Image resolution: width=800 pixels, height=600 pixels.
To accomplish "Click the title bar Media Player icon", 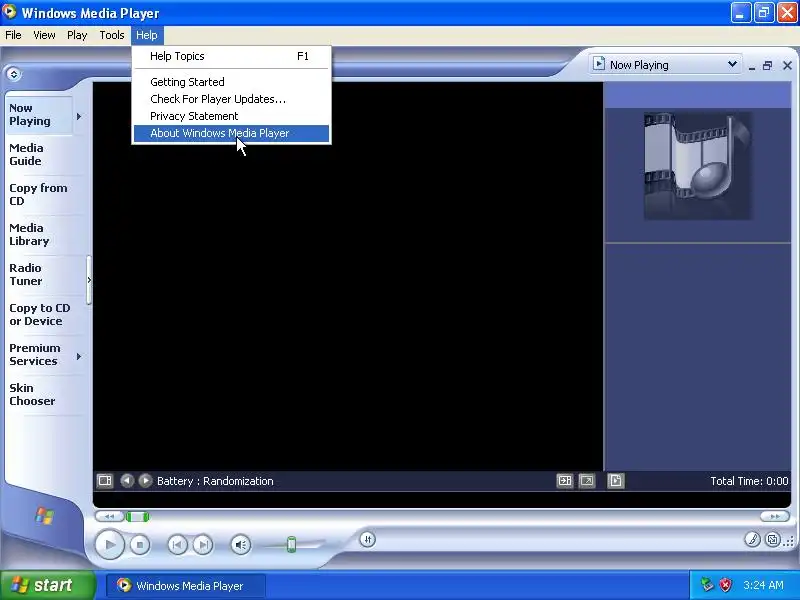I will pyautogui.click(x=10, y=12).
